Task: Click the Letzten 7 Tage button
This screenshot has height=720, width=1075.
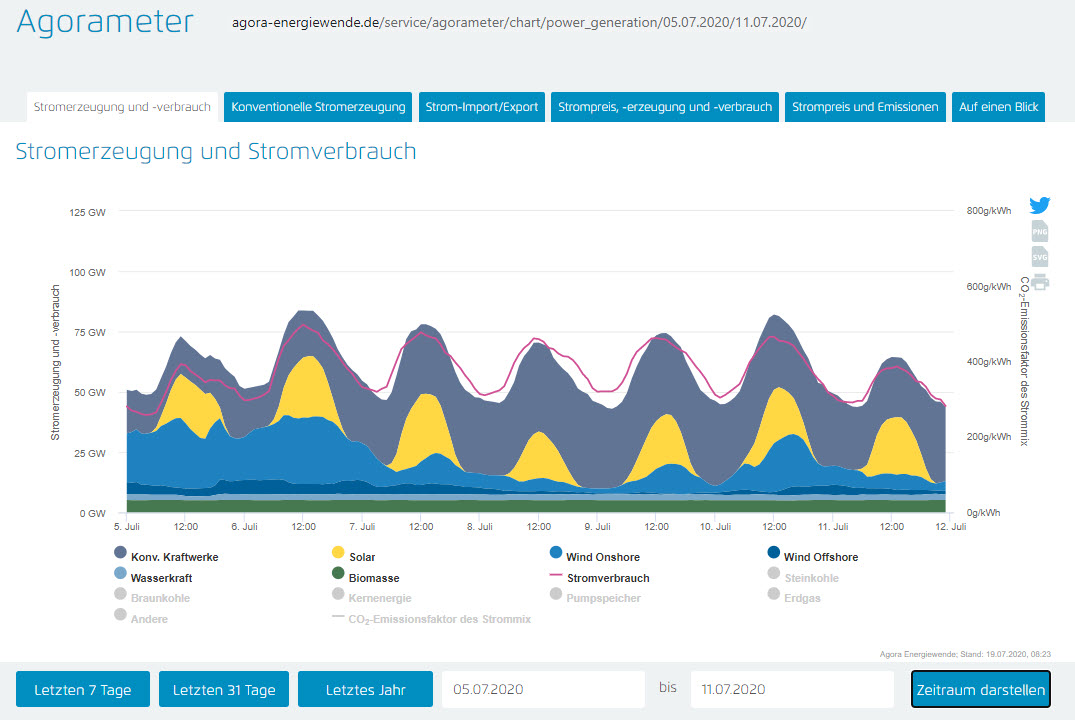Action: 83,690
